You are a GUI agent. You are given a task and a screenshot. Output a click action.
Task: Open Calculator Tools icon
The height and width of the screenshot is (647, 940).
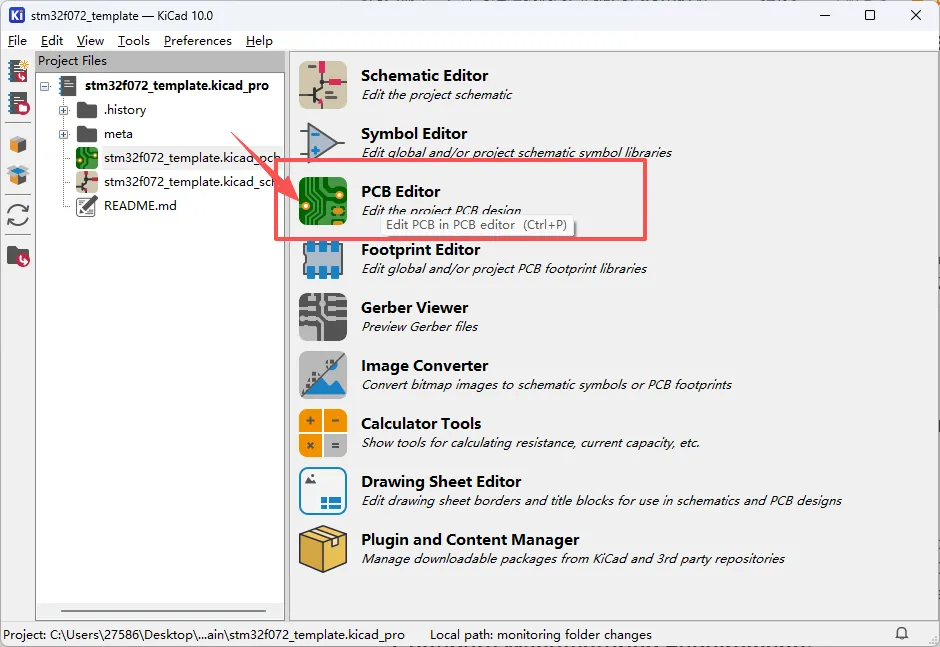(x=323, y=433)
